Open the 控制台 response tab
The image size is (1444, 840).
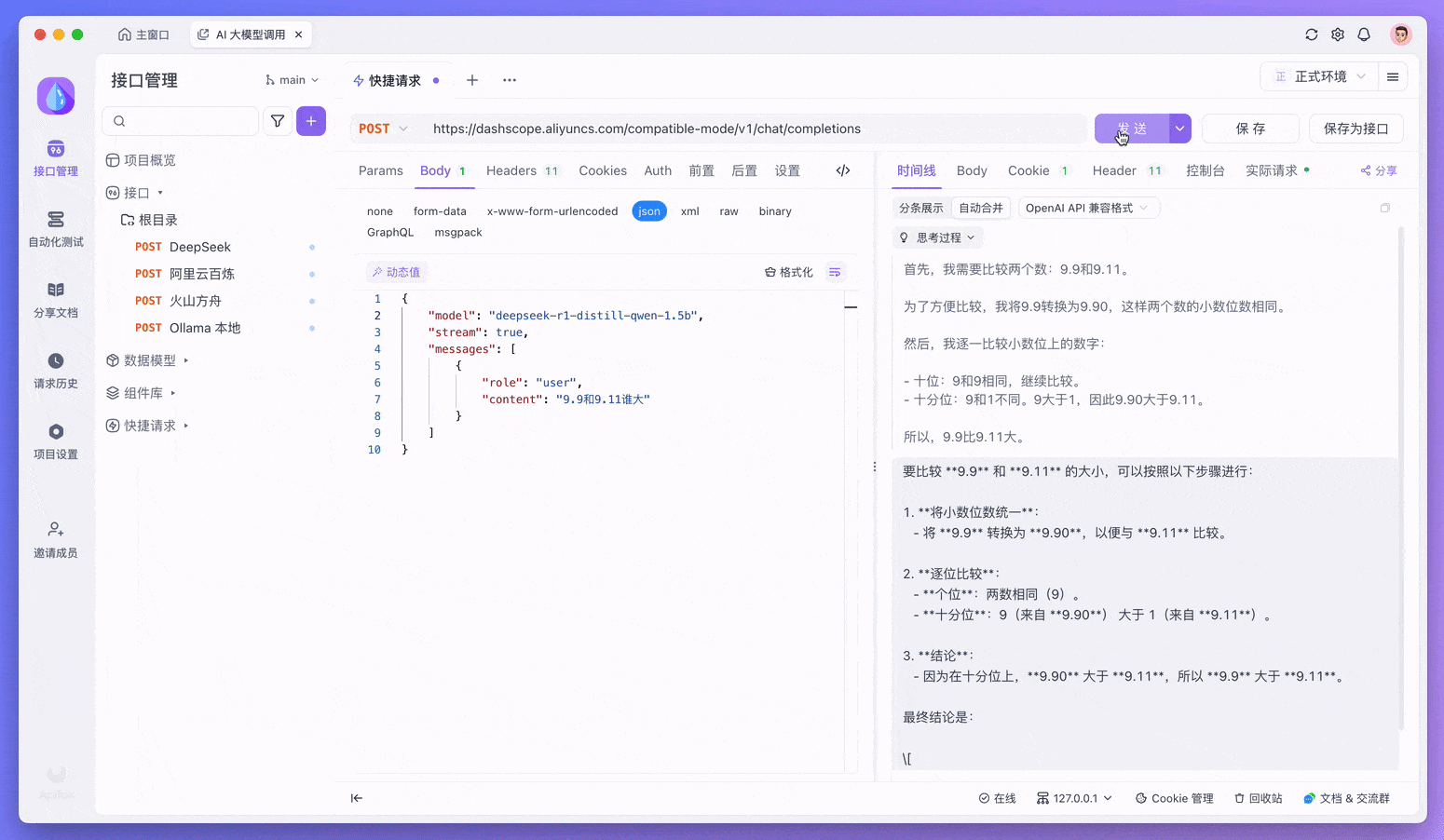pyautogui.click(x=1205, y=170)
